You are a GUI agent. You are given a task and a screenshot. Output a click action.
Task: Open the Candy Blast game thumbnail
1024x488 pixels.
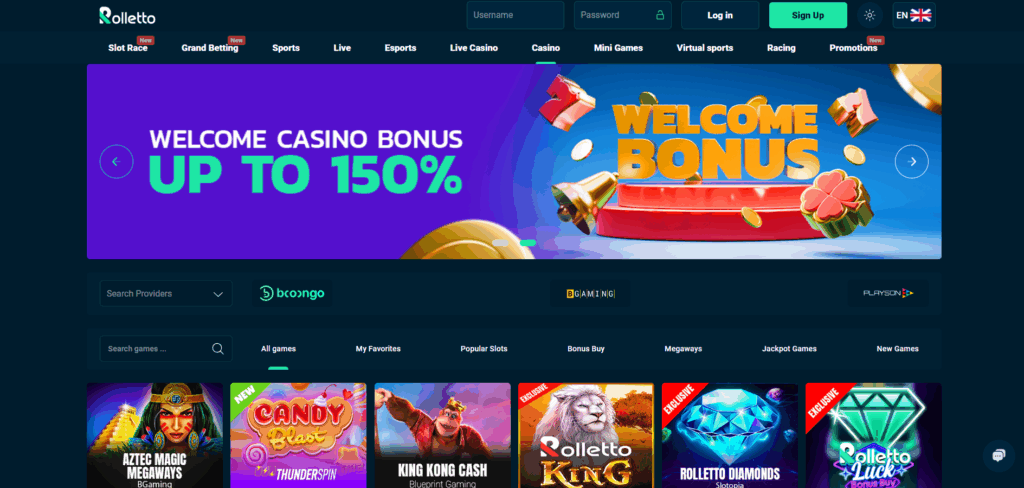(298, 435)
